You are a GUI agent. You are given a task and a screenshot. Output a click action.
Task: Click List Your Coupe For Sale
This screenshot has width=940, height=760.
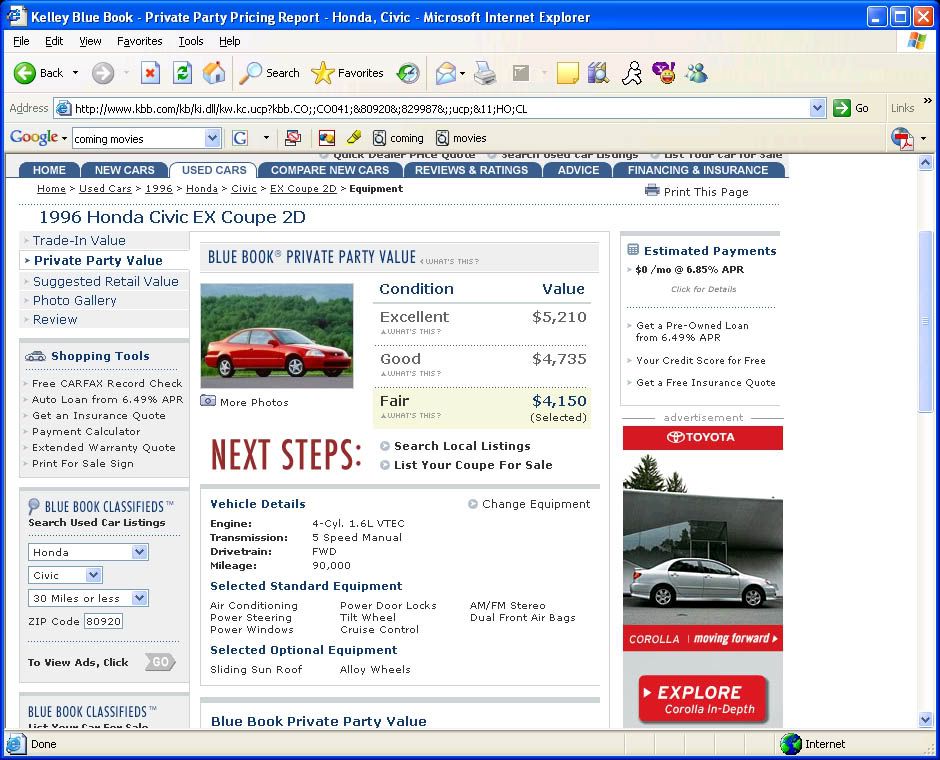click(x=473, y=465)
